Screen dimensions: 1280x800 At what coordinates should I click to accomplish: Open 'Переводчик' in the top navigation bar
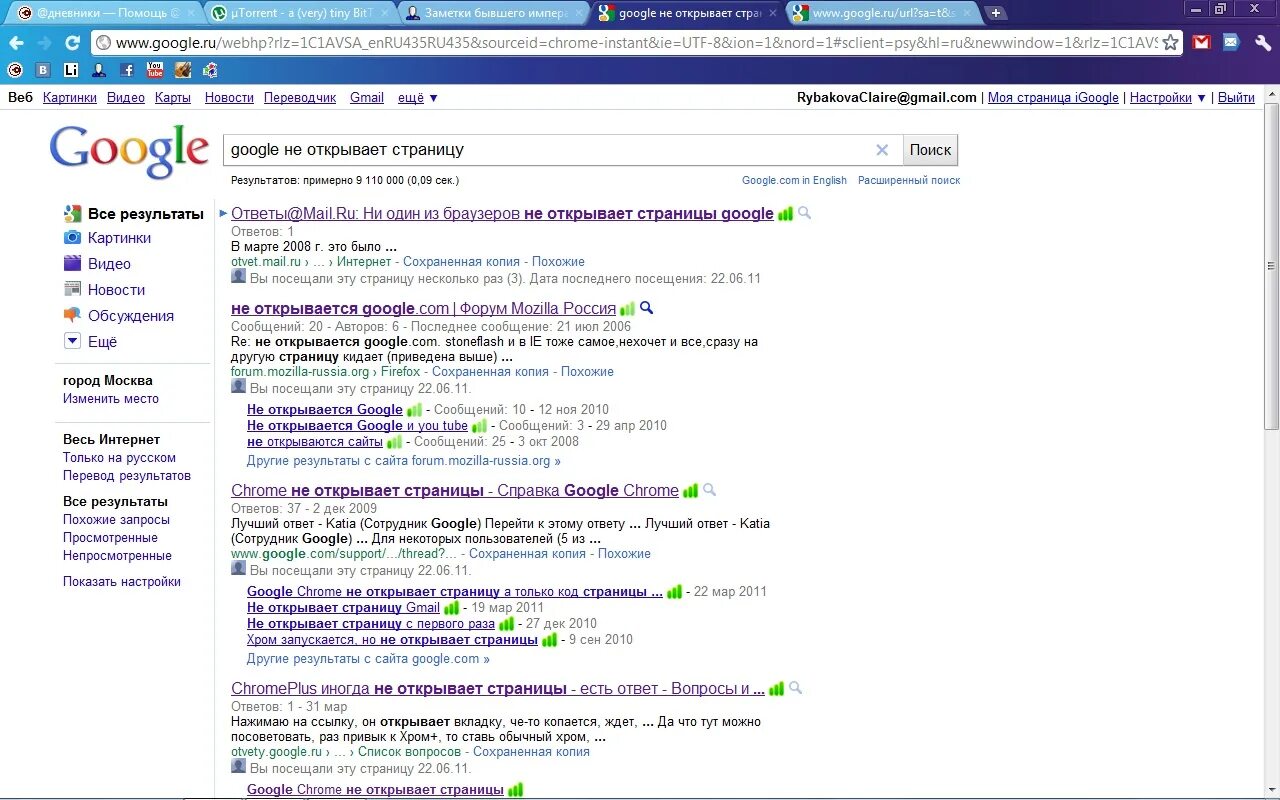click(300, 97)
